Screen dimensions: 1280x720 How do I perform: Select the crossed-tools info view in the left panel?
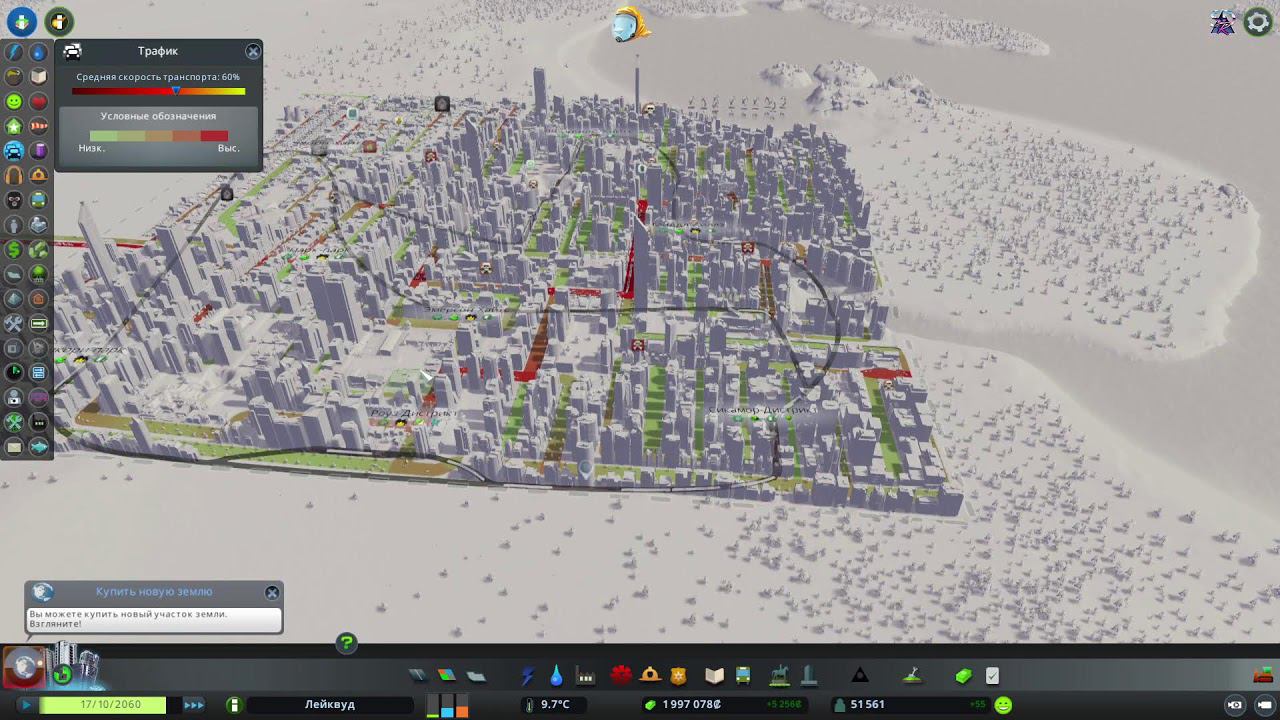[x=14, y=324]
